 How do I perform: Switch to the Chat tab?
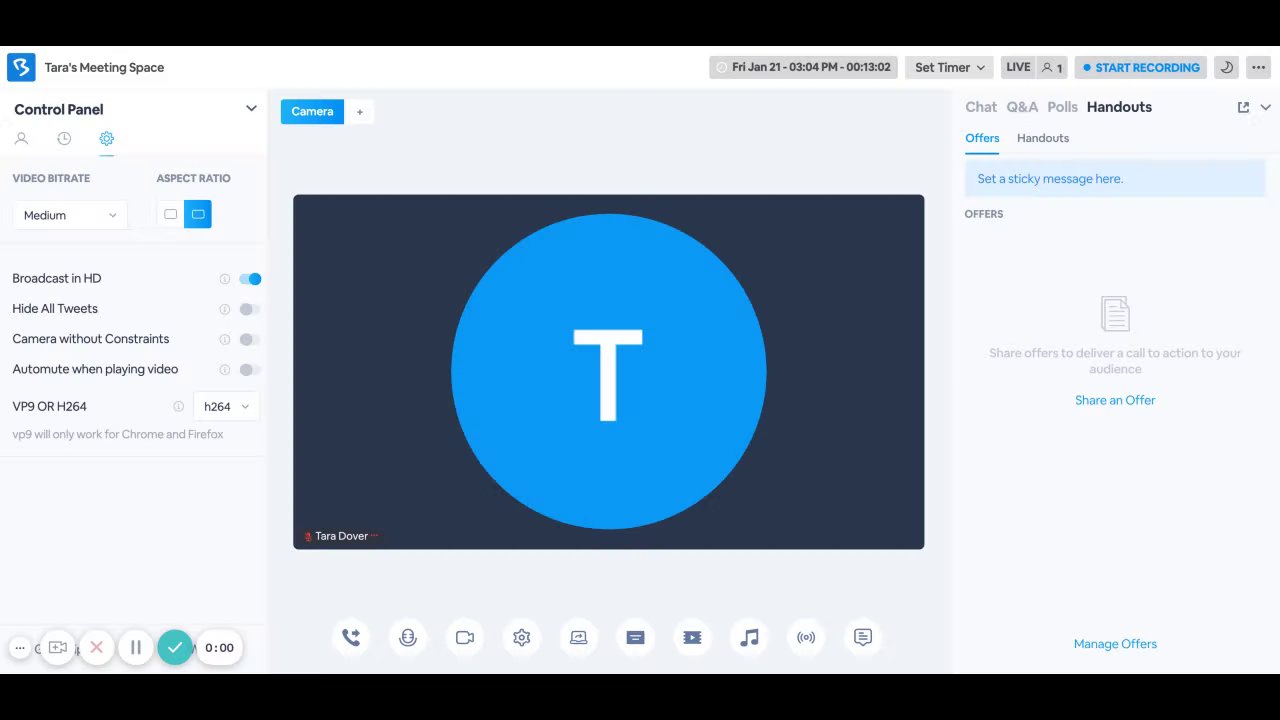pyautogui.click(x=981, y=107)
